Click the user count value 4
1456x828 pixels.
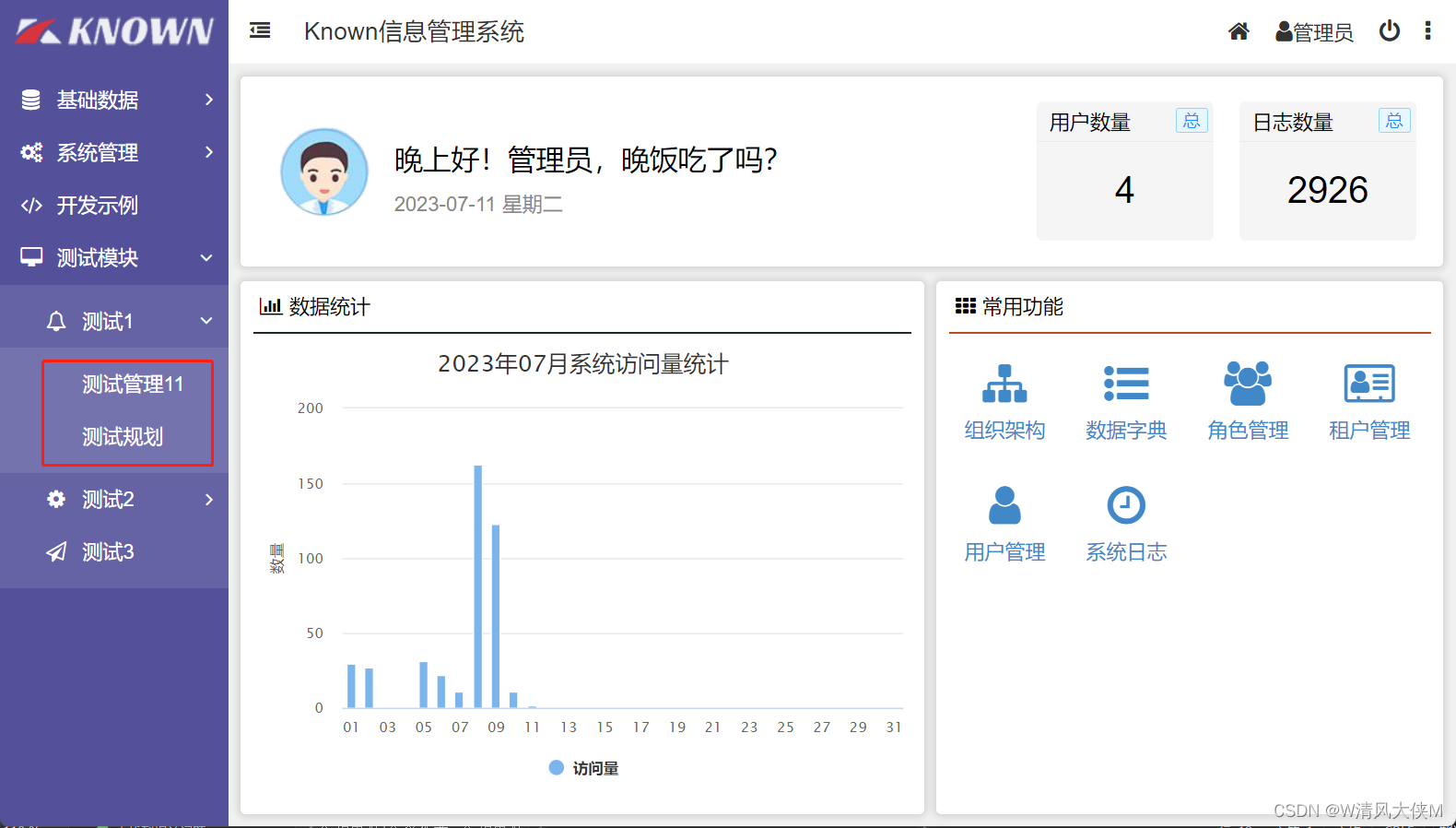coord(1124,190)
